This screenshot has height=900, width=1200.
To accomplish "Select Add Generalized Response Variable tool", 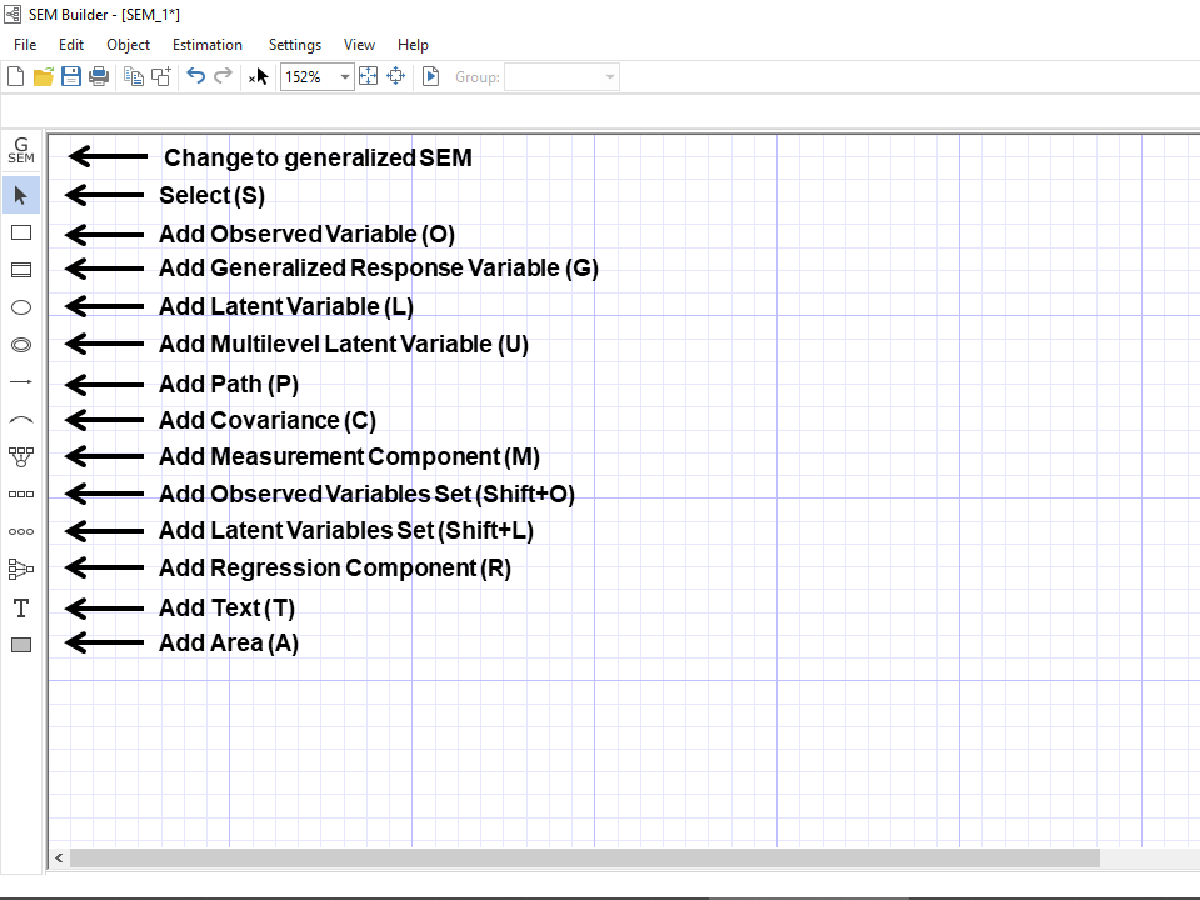I will pos(21,270).
